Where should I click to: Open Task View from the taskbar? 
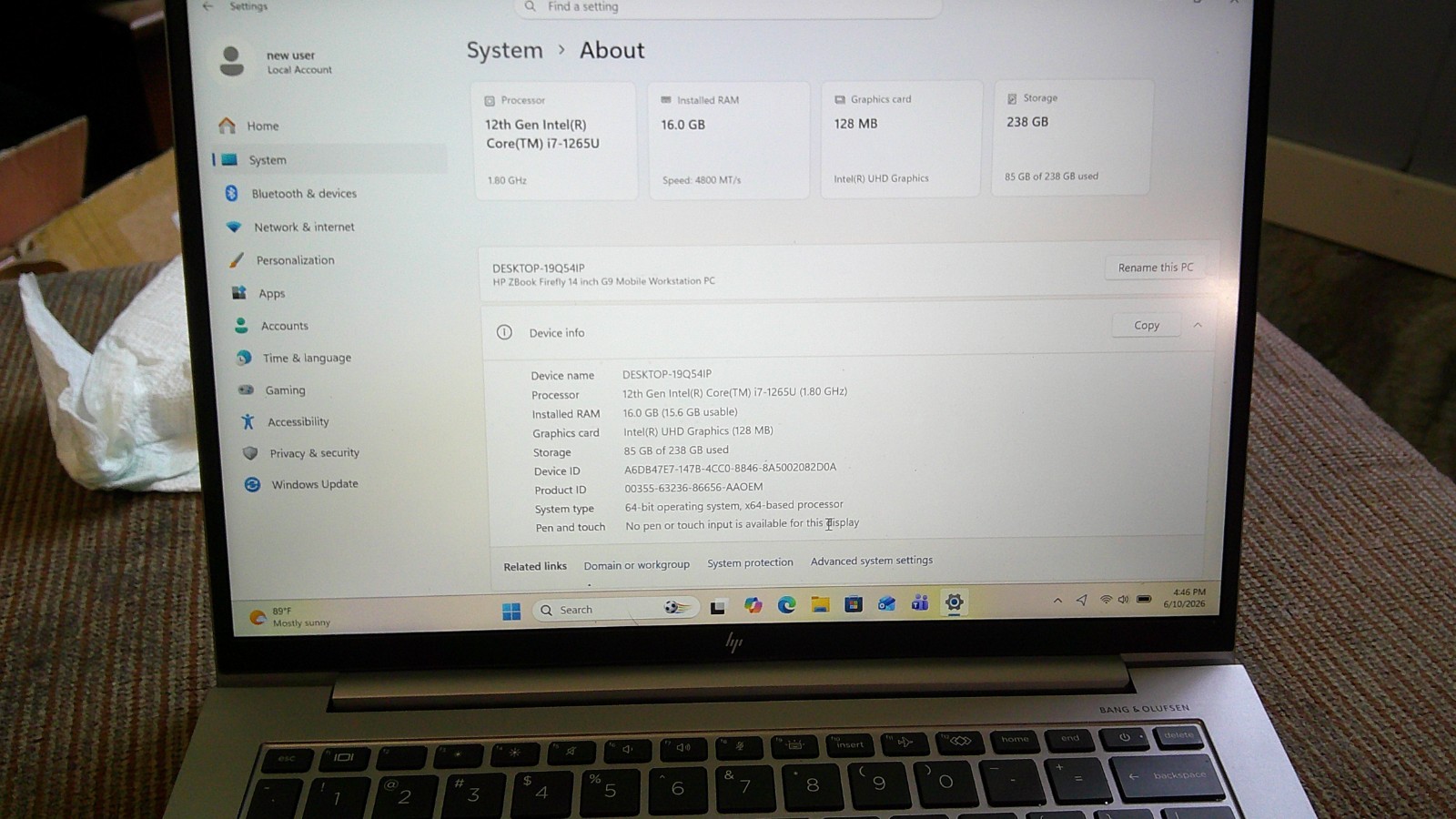pos(718,607)
